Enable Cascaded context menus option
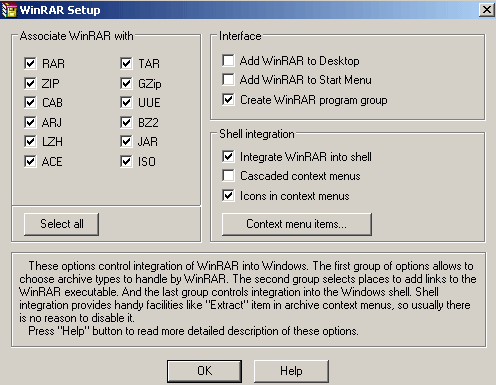Image resolution: width=496 pixels, height=385 pixels. [x=228, y=176]
